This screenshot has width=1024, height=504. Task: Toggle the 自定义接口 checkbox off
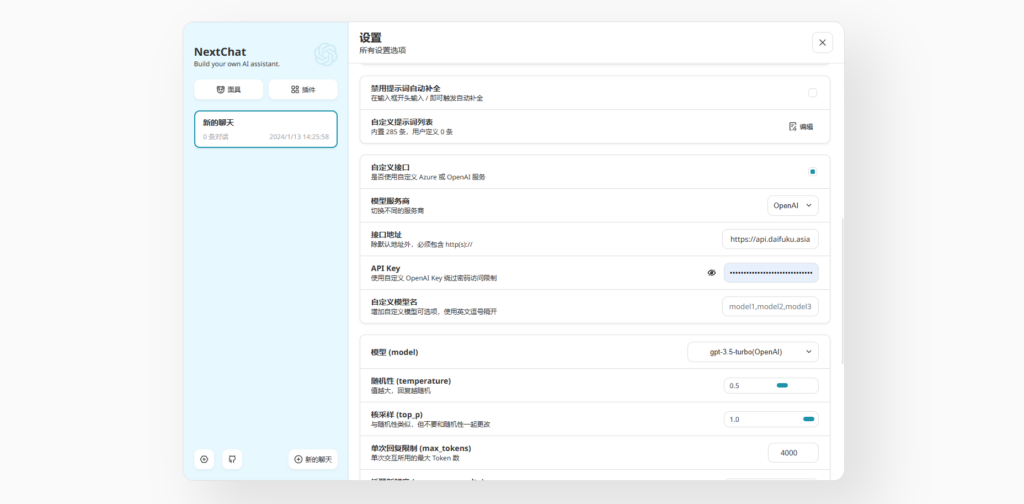(812, 172)
